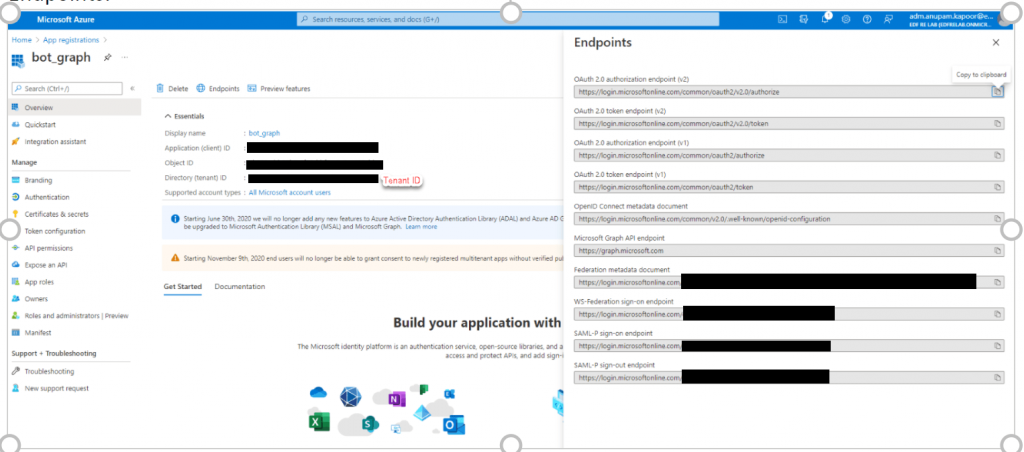
Task: Click the Delete toolbar button
Action: point(172,89)
